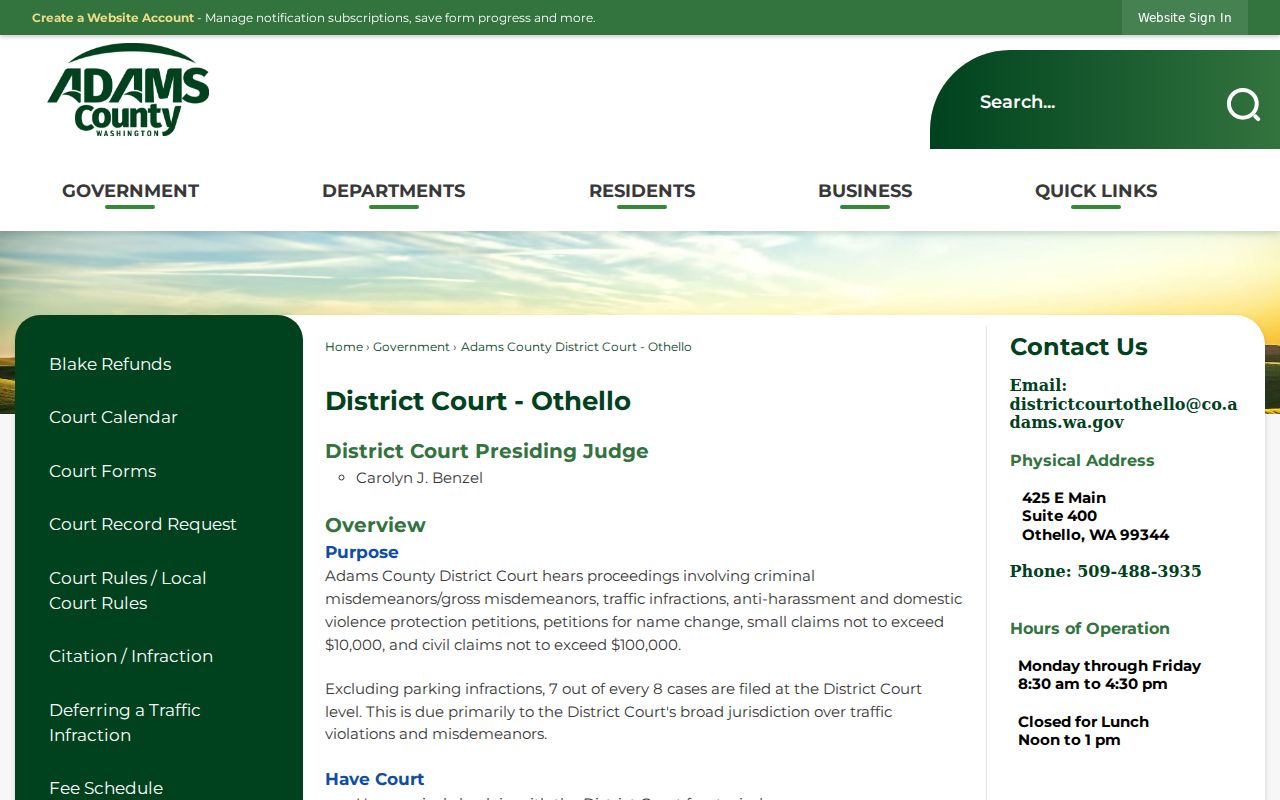Open Fee Schedule sidebar link
Viewport: 1280px width, 800px height.
pyautogui.click(x=106, y=788)
